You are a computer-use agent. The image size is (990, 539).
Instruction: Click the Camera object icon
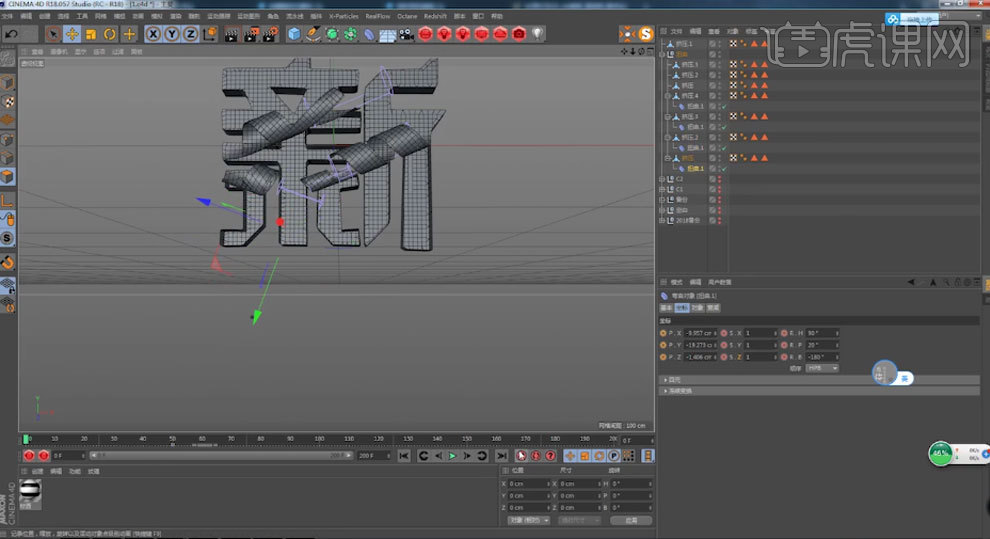click(407, 34)
